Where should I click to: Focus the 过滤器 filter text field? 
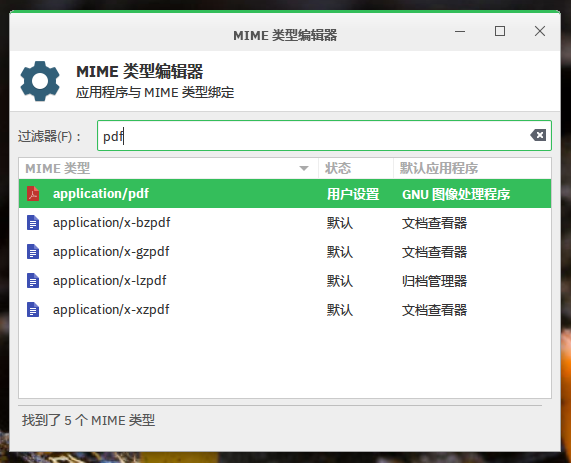point(324,136)
